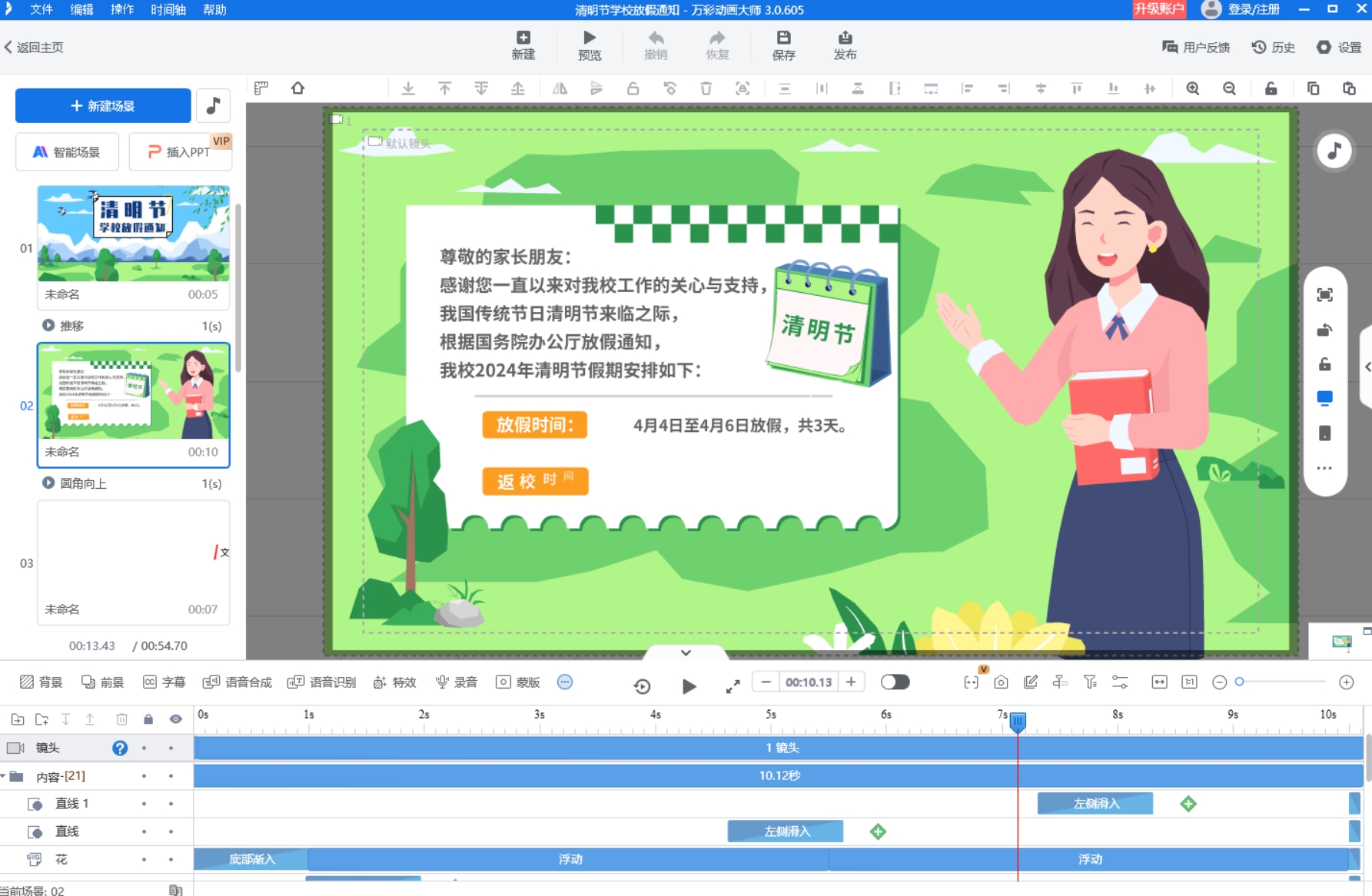
Task: Publish the project with 发布
Action: point(845,45)
